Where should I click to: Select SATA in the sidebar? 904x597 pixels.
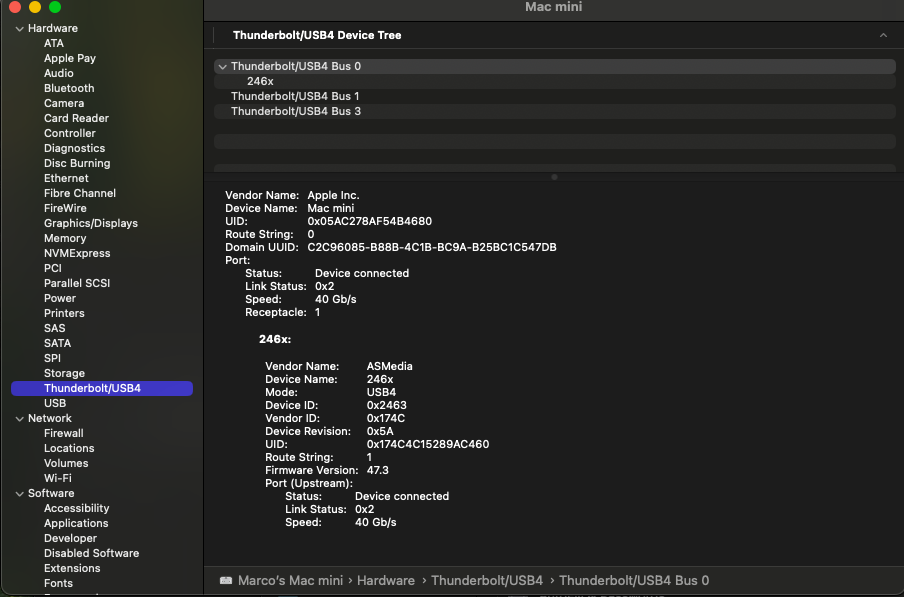tap(58, 343)
